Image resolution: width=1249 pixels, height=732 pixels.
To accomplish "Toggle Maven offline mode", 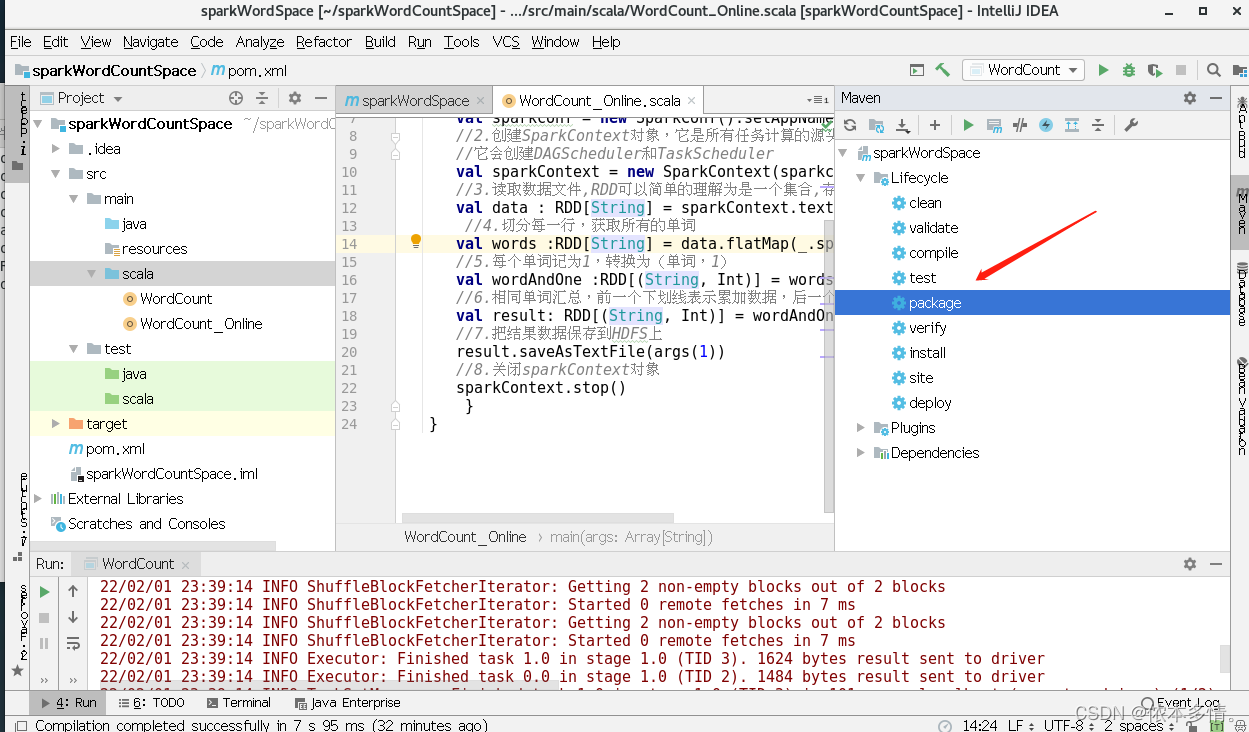I will point(1020,125).
